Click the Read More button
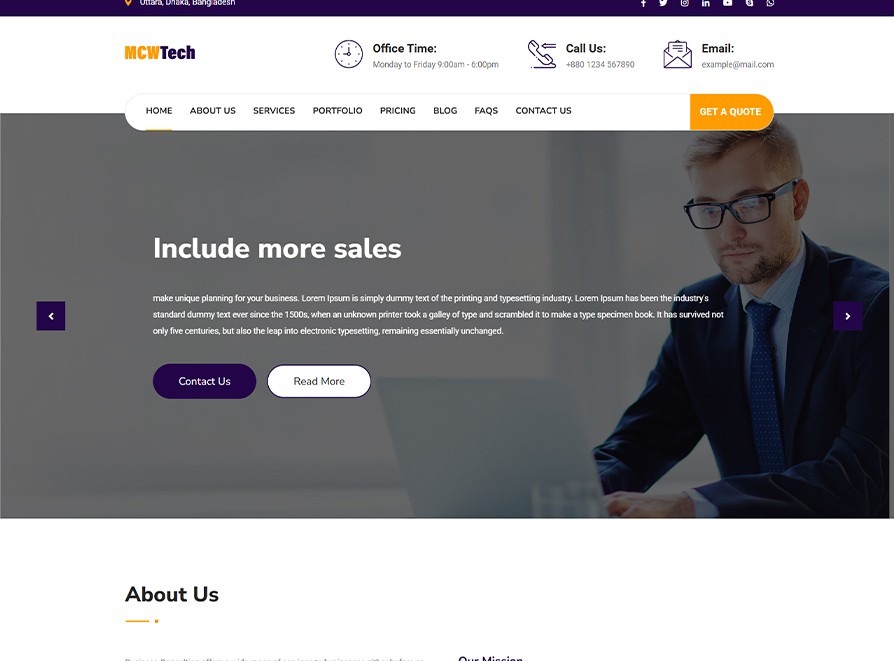The width and height of the screenshot is (894, 661). (319, 381)
